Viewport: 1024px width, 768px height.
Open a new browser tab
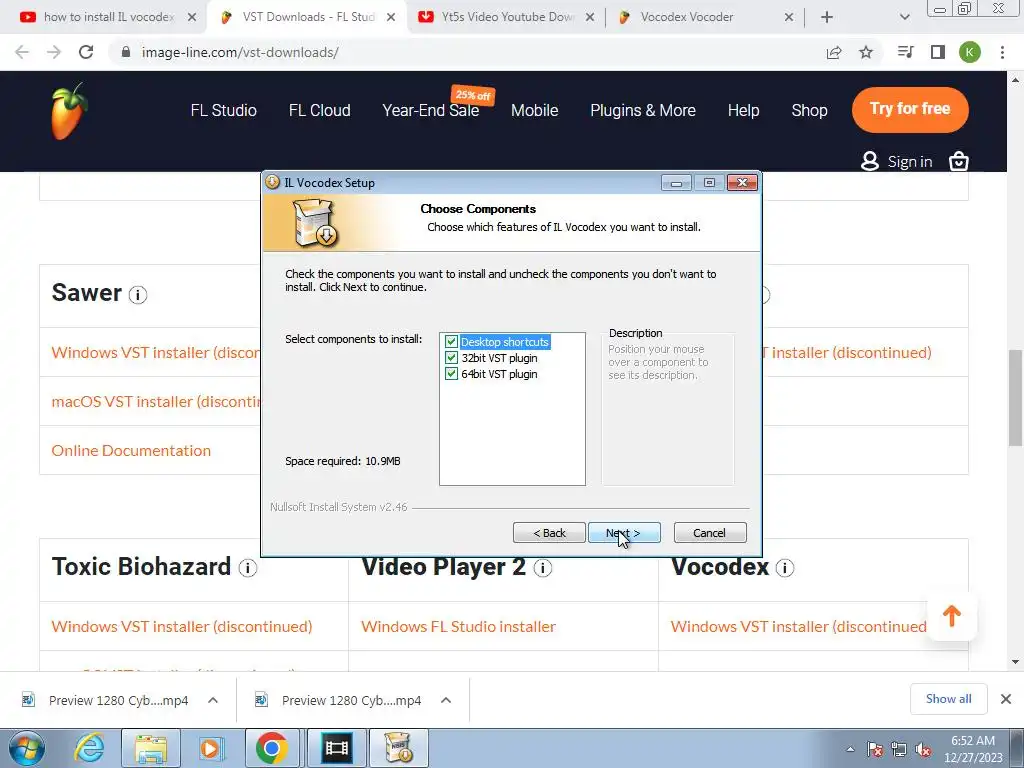pyautogui.click(x=827, y=17)
